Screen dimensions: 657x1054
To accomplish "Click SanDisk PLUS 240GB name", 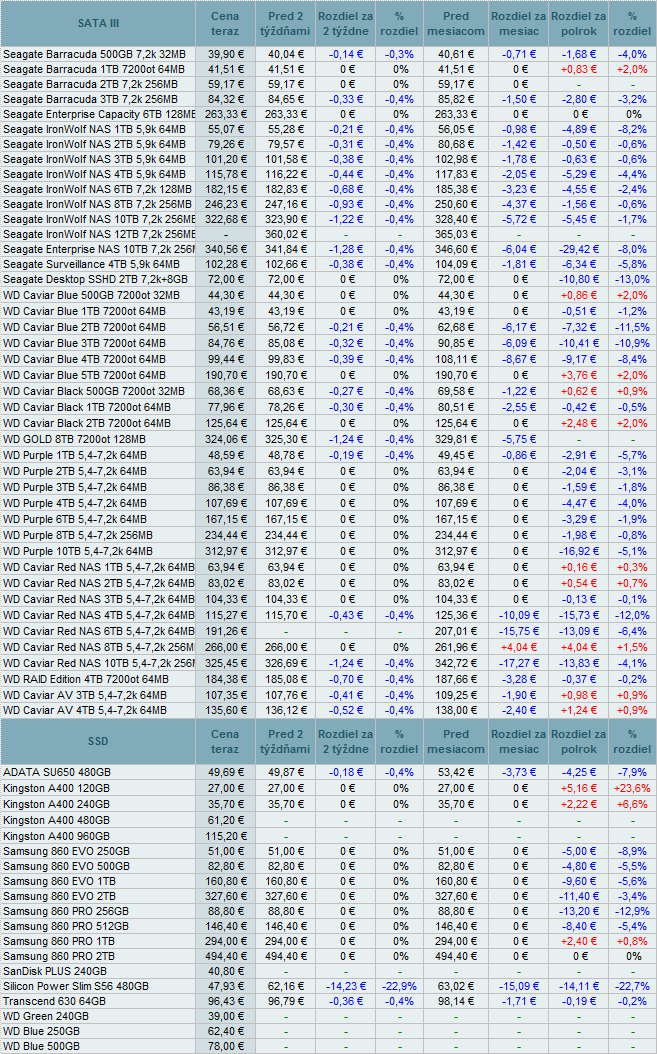I will [55, 971].
